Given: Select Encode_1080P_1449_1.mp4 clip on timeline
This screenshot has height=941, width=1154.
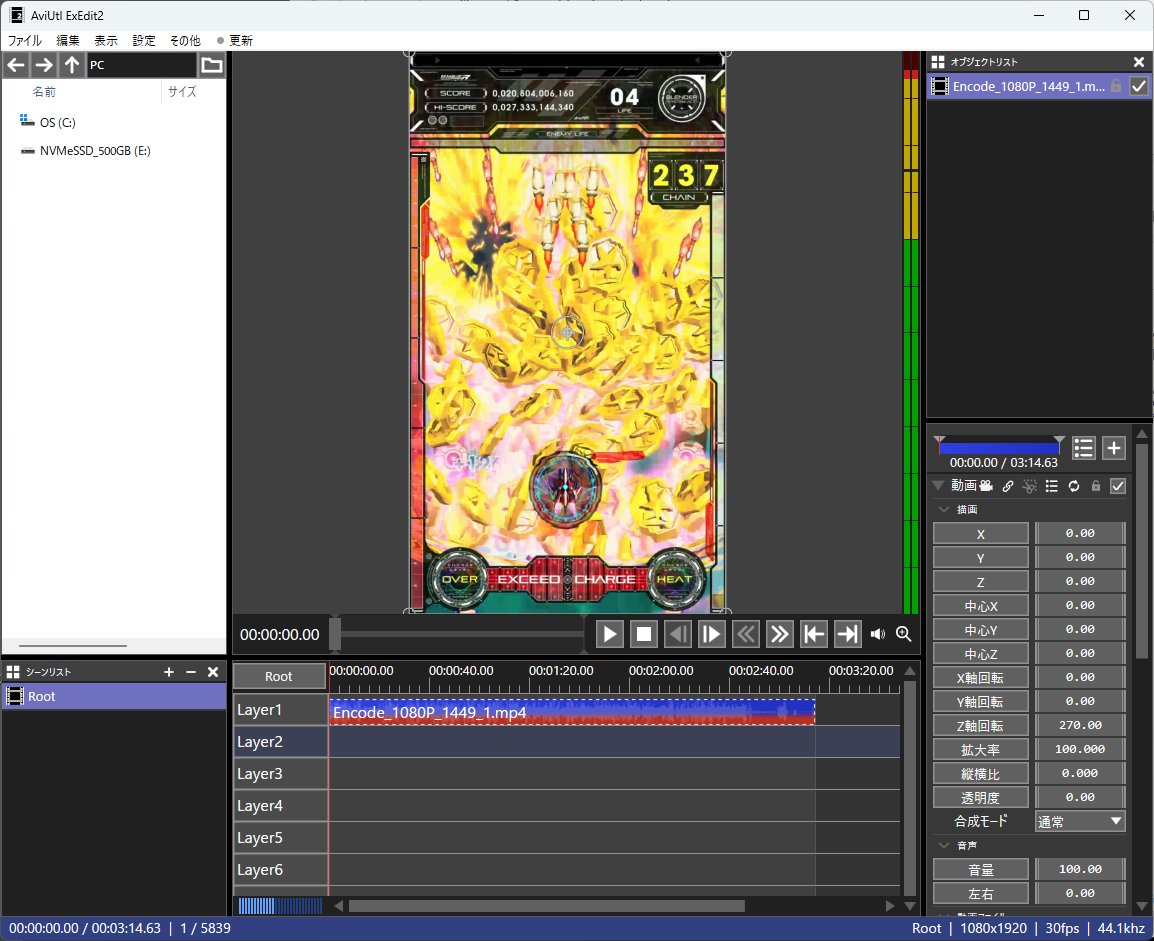Looking at the screenshot, I should (x=572, y=712).
